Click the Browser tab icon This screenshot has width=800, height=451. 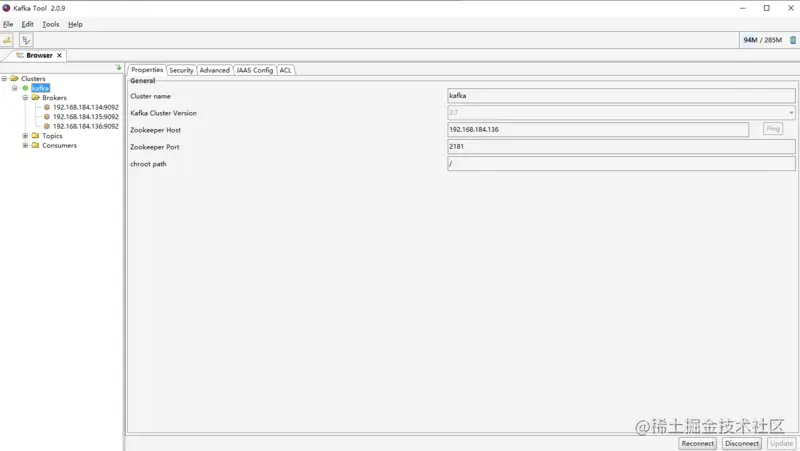[20, 55]
